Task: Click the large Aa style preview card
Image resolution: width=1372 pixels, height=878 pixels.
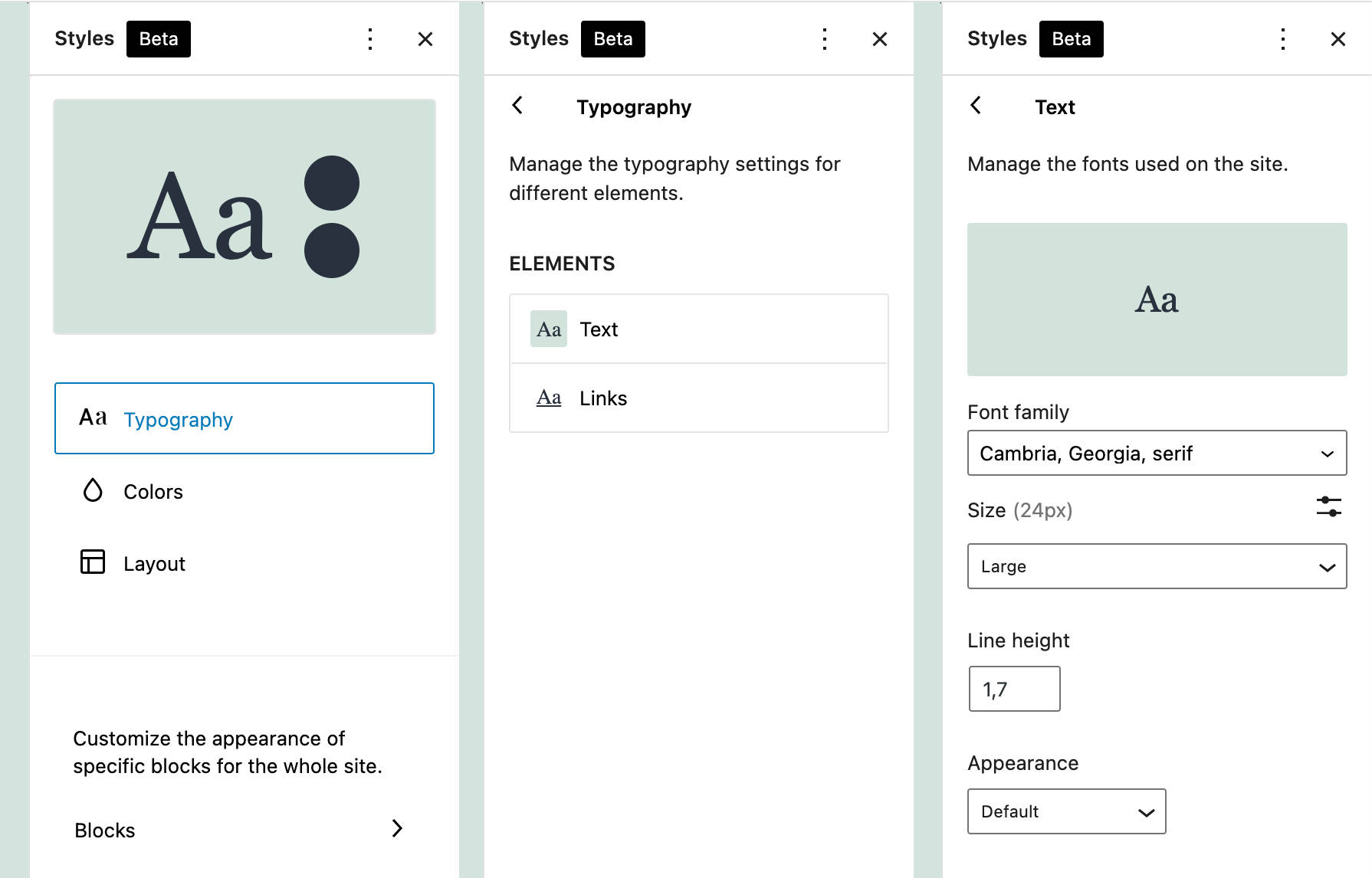Action: coord(244,217)
